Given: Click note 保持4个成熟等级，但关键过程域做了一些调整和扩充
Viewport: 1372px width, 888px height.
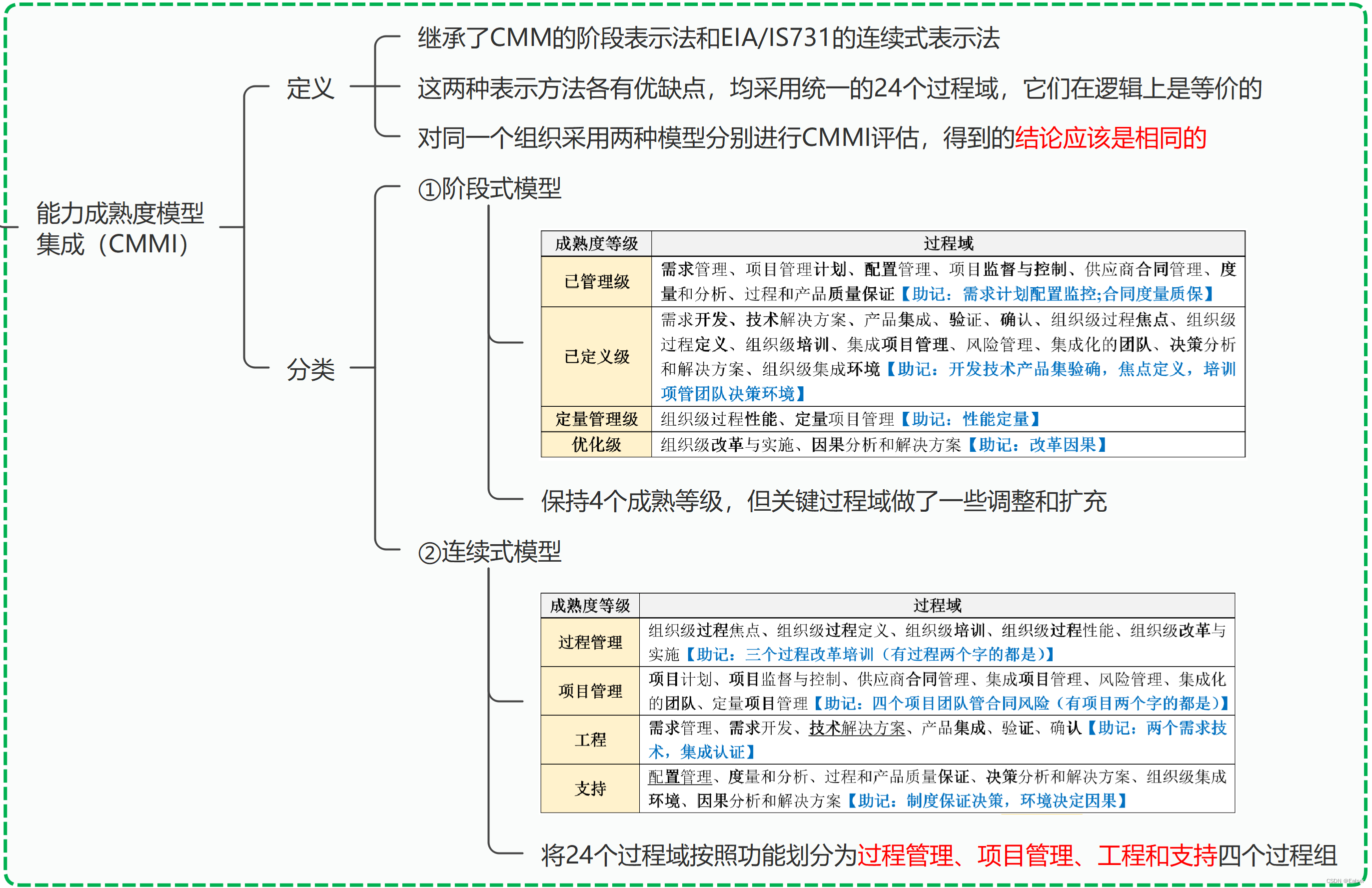Looking at the screenshot, I should point(823,501).
